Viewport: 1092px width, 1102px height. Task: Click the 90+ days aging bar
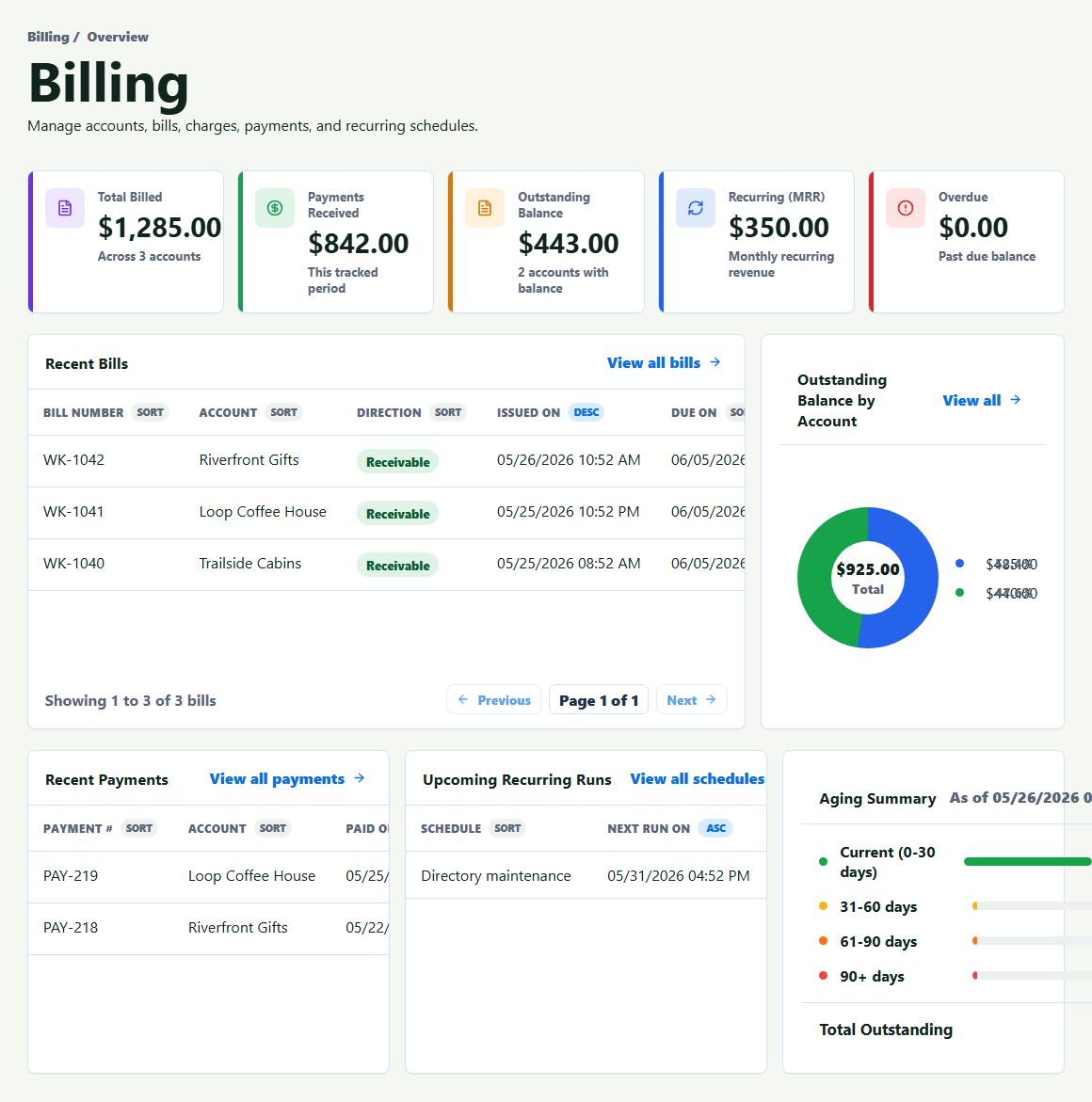(1032, 976)
